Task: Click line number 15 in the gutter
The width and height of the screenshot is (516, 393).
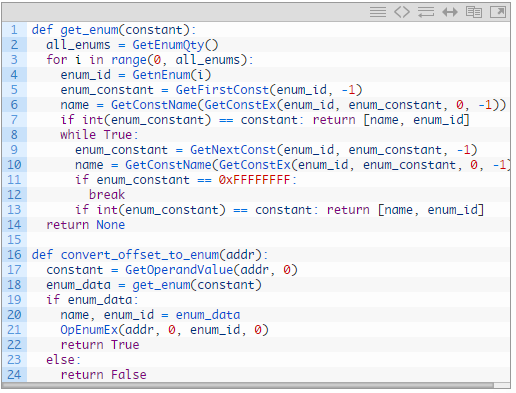Action: click(14, 240)
